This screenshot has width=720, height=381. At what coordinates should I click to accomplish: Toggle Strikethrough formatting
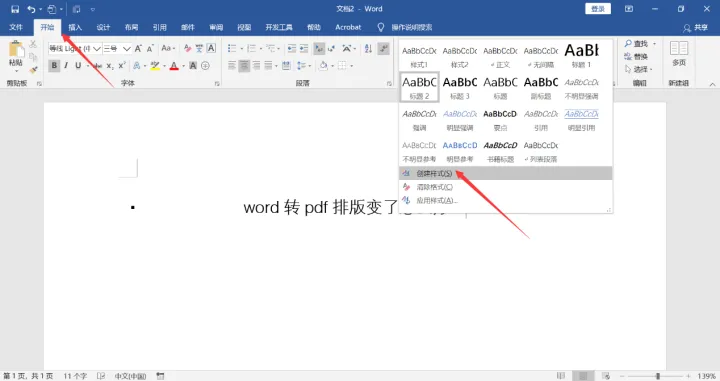[x=98, y=66]
